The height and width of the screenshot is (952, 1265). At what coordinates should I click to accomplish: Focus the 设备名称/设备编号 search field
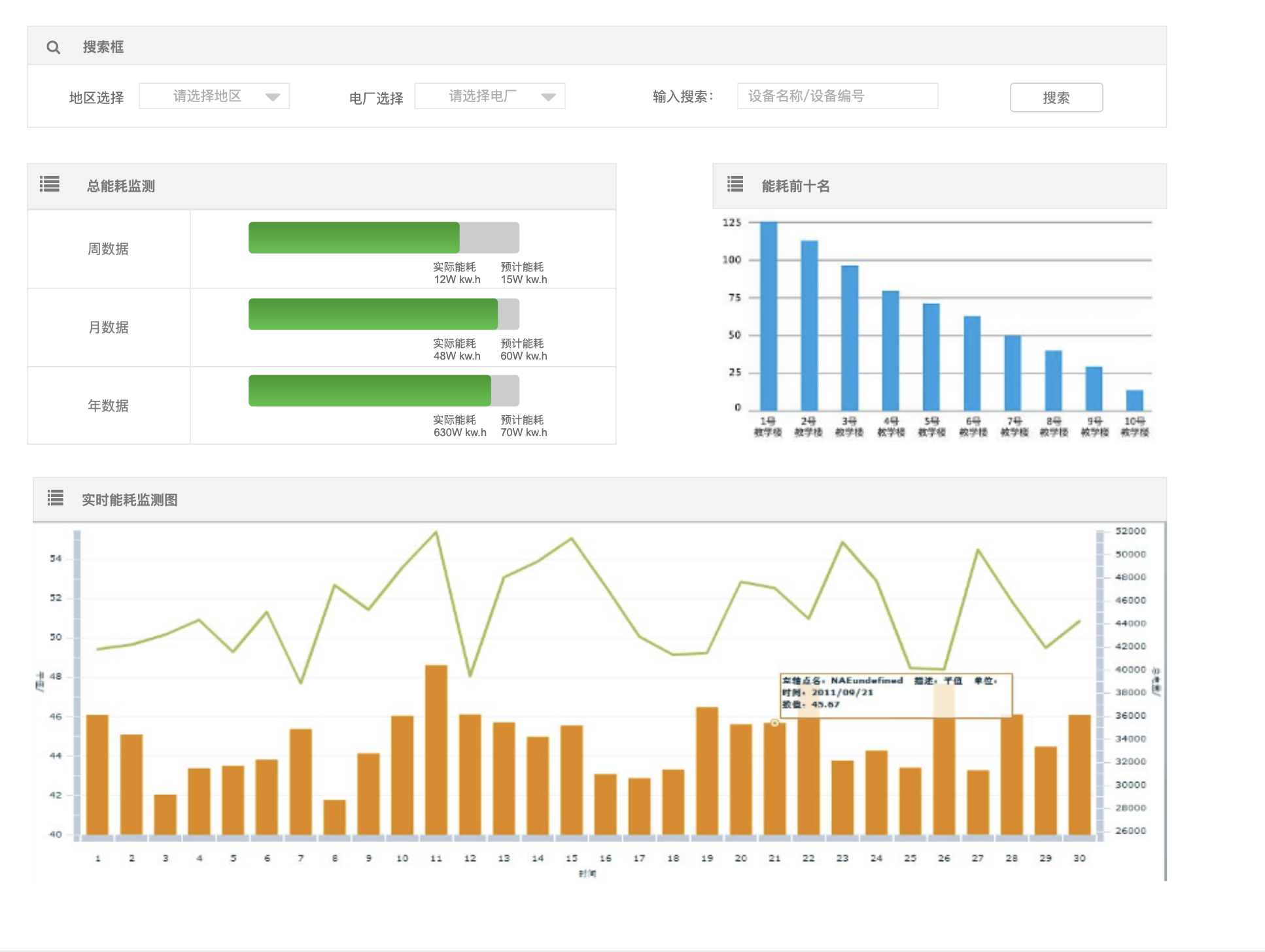pyautogui.click(x=837, y=96)
